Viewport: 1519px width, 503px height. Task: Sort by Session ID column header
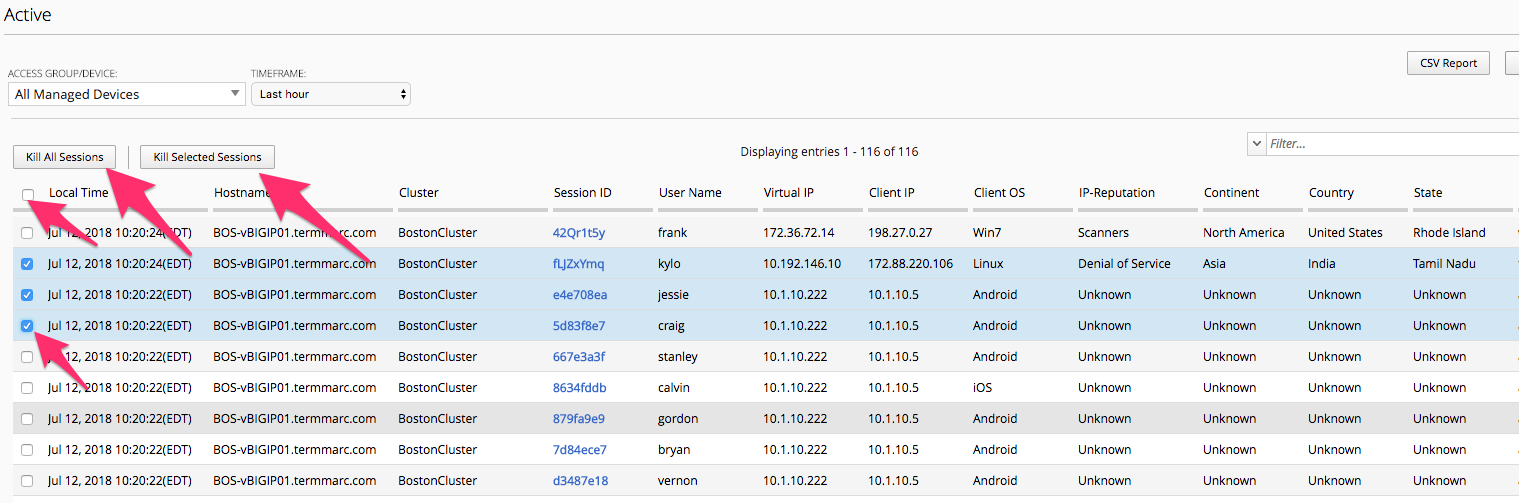(x=582, y=193)
